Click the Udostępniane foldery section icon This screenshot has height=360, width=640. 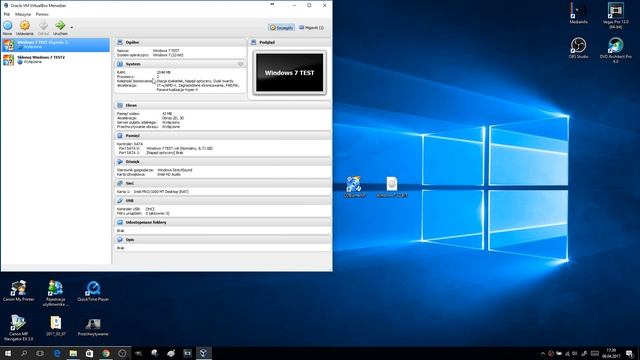point(120,222)
